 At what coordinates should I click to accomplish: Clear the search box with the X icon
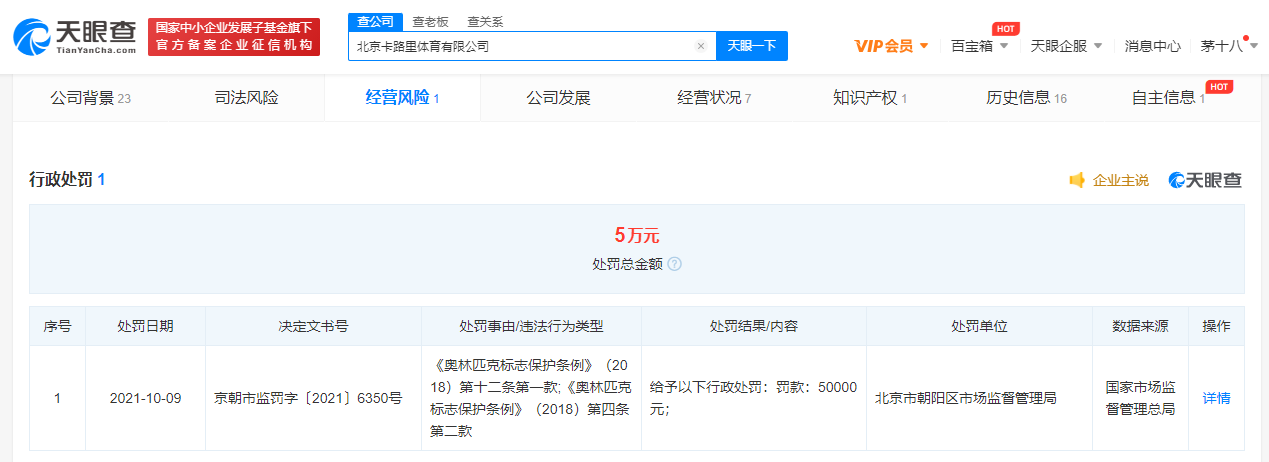(701, 46)
